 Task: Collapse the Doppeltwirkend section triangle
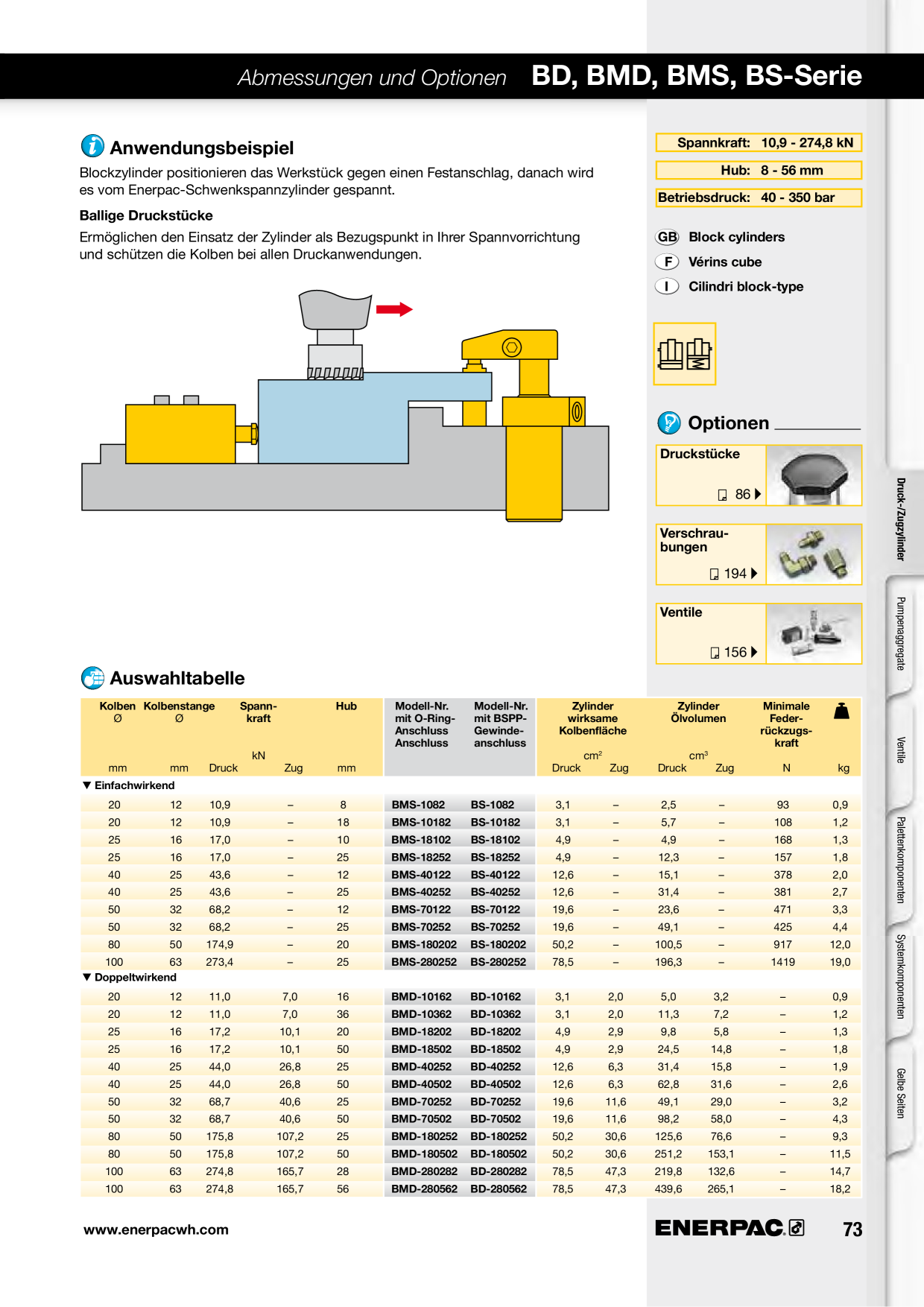tap(87, 977)
